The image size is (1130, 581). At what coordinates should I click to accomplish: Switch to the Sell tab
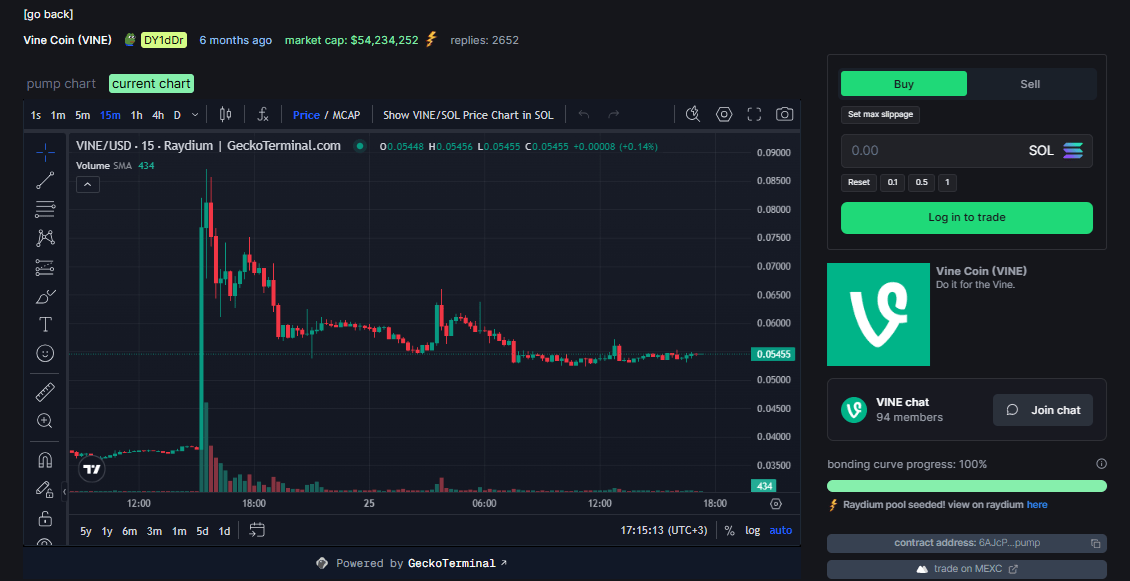1030,84
